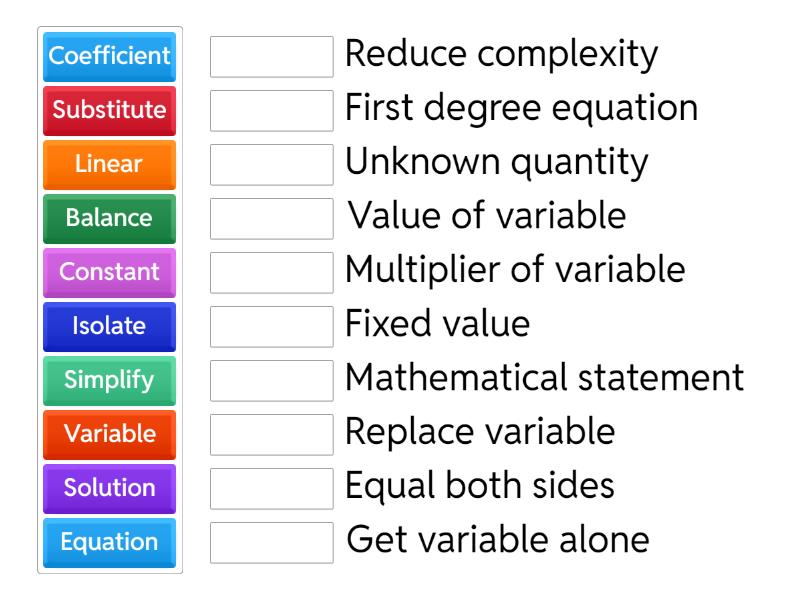Screen dimensions: 800x600
Task: Click the Constant word tile
Action: tap(108, 273)
